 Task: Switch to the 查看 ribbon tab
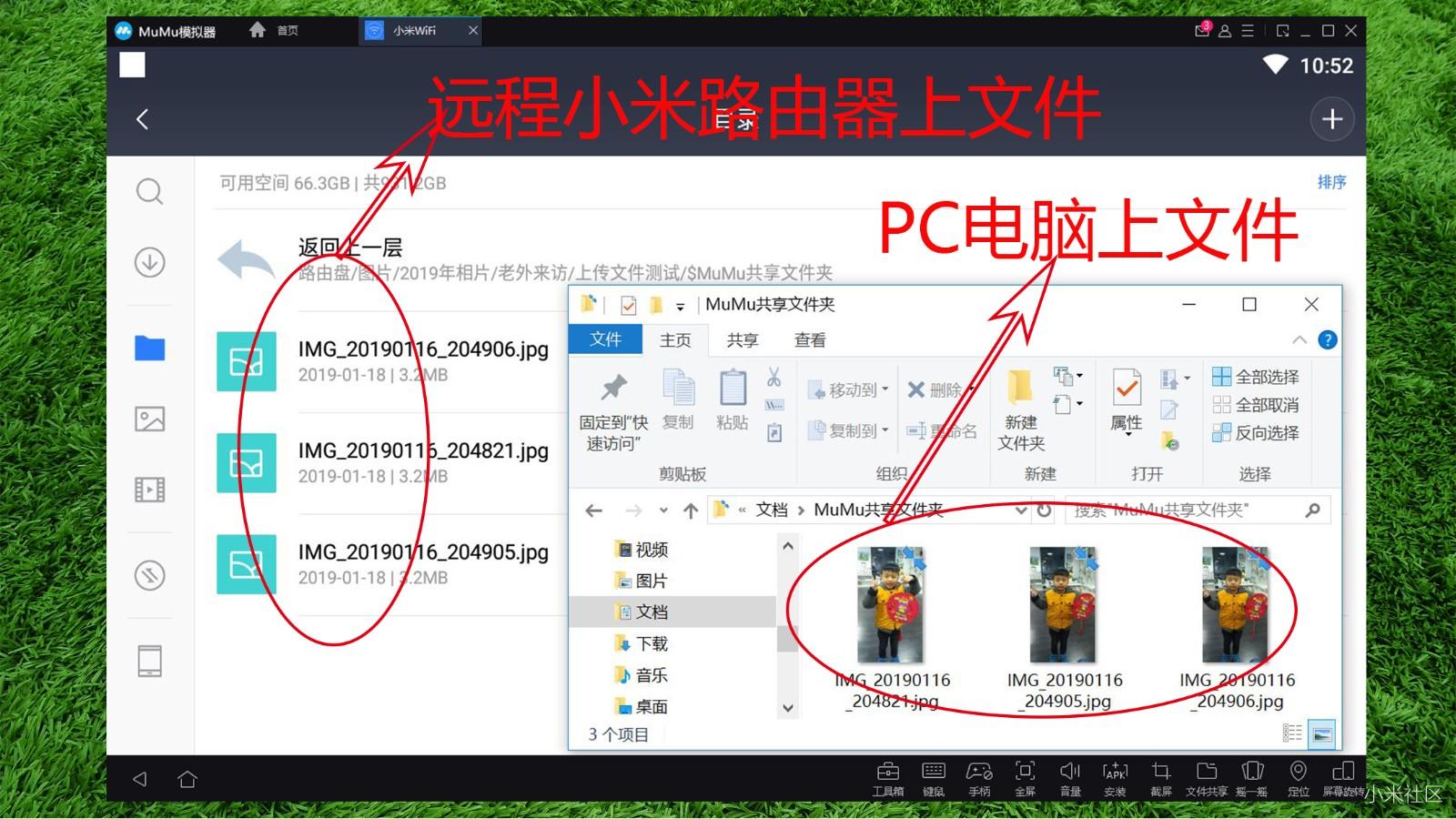point(809,340)
